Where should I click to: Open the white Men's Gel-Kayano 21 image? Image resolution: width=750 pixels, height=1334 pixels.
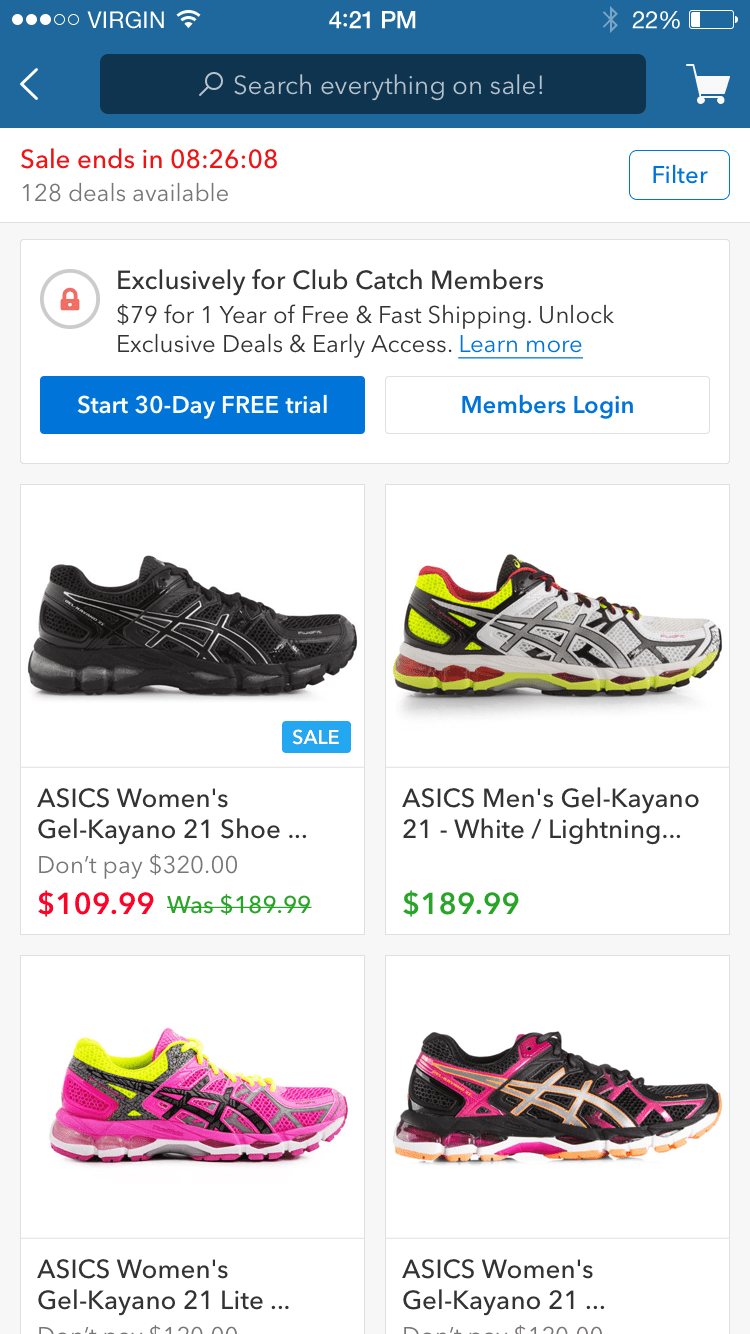(557, 626)
